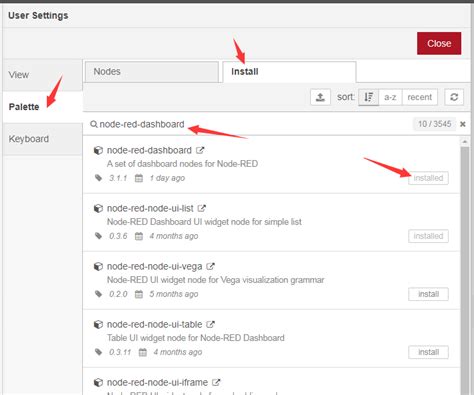Open node-red-dashboard external link icon

point(200,150)
